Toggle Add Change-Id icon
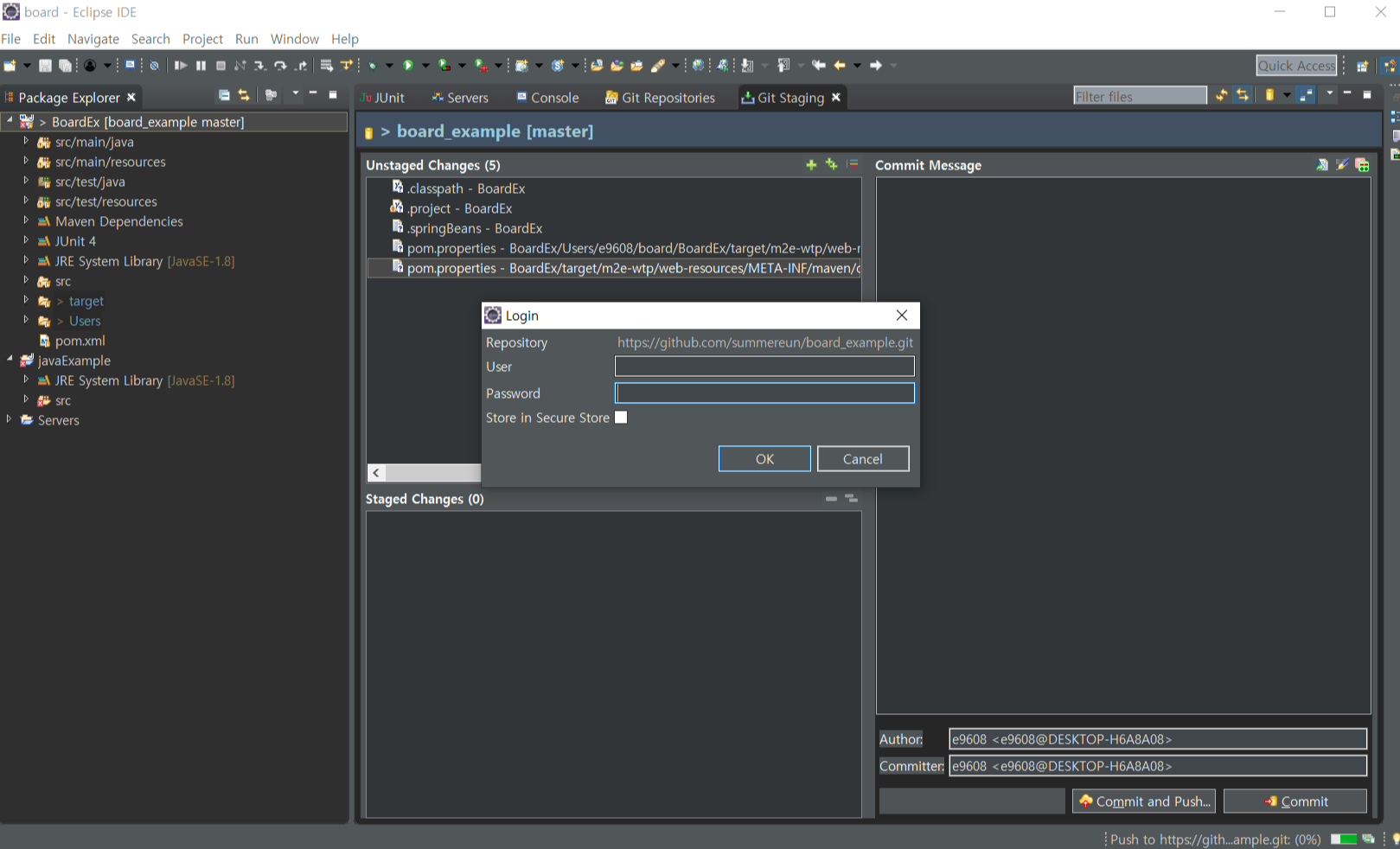 tap(1362, 164)
